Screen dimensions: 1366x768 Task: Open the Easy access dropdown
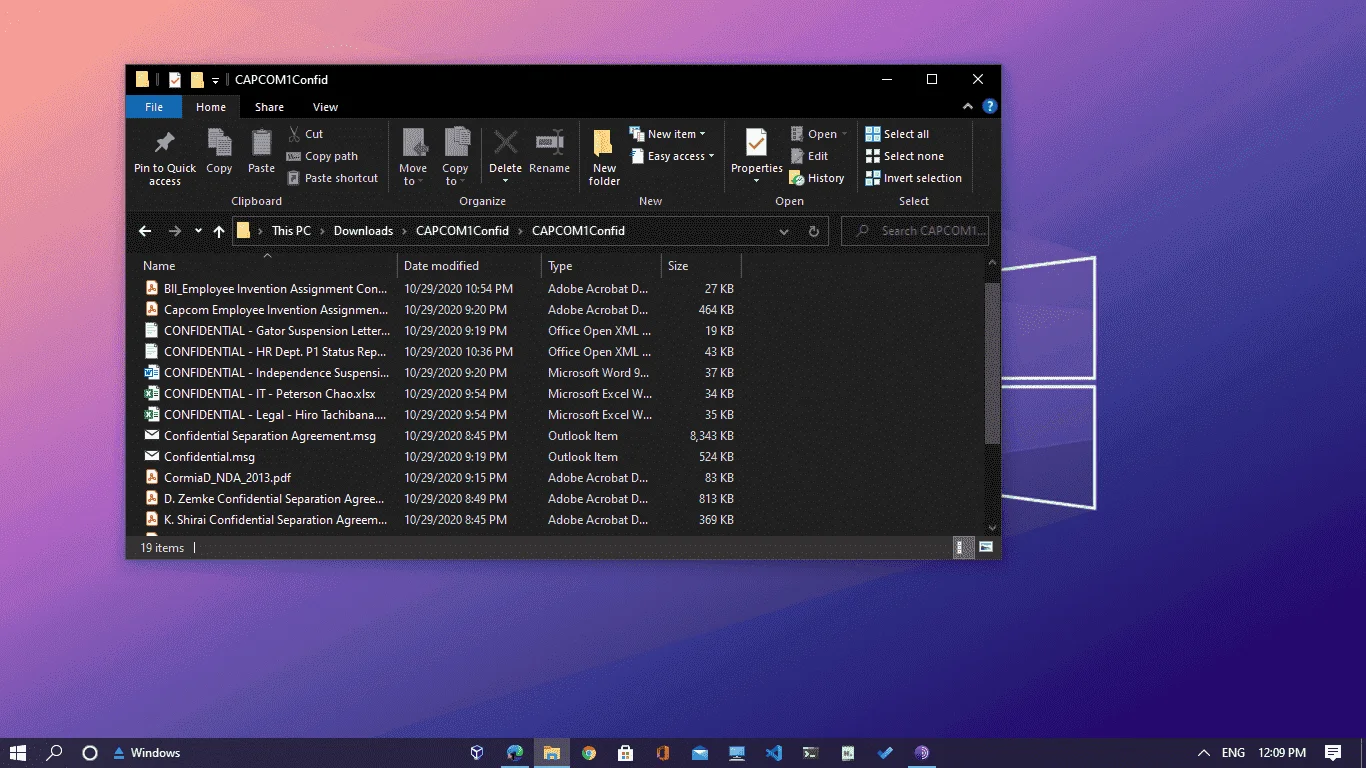pos(673,156)
